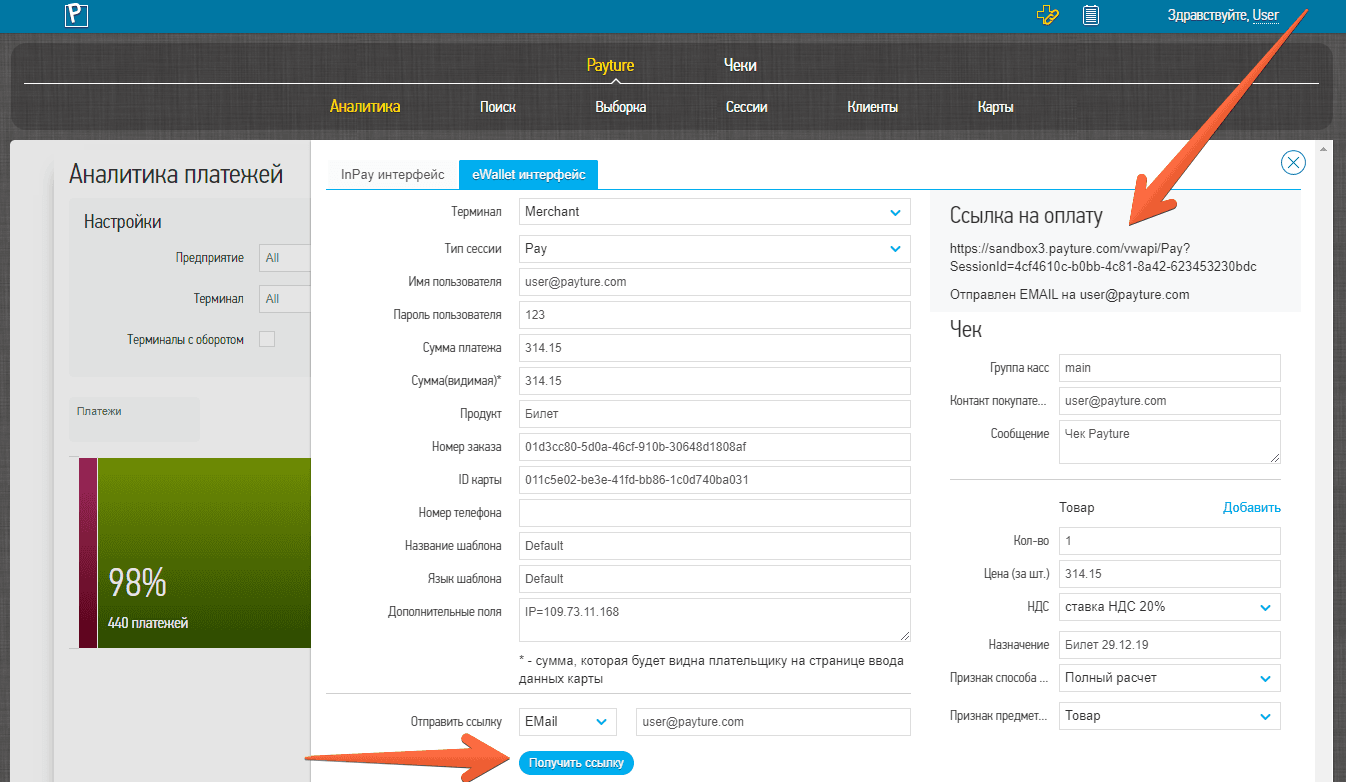Focus the empty Номер телефона field
This screenshot has height=782, width=1346.
tap(715, 513)
